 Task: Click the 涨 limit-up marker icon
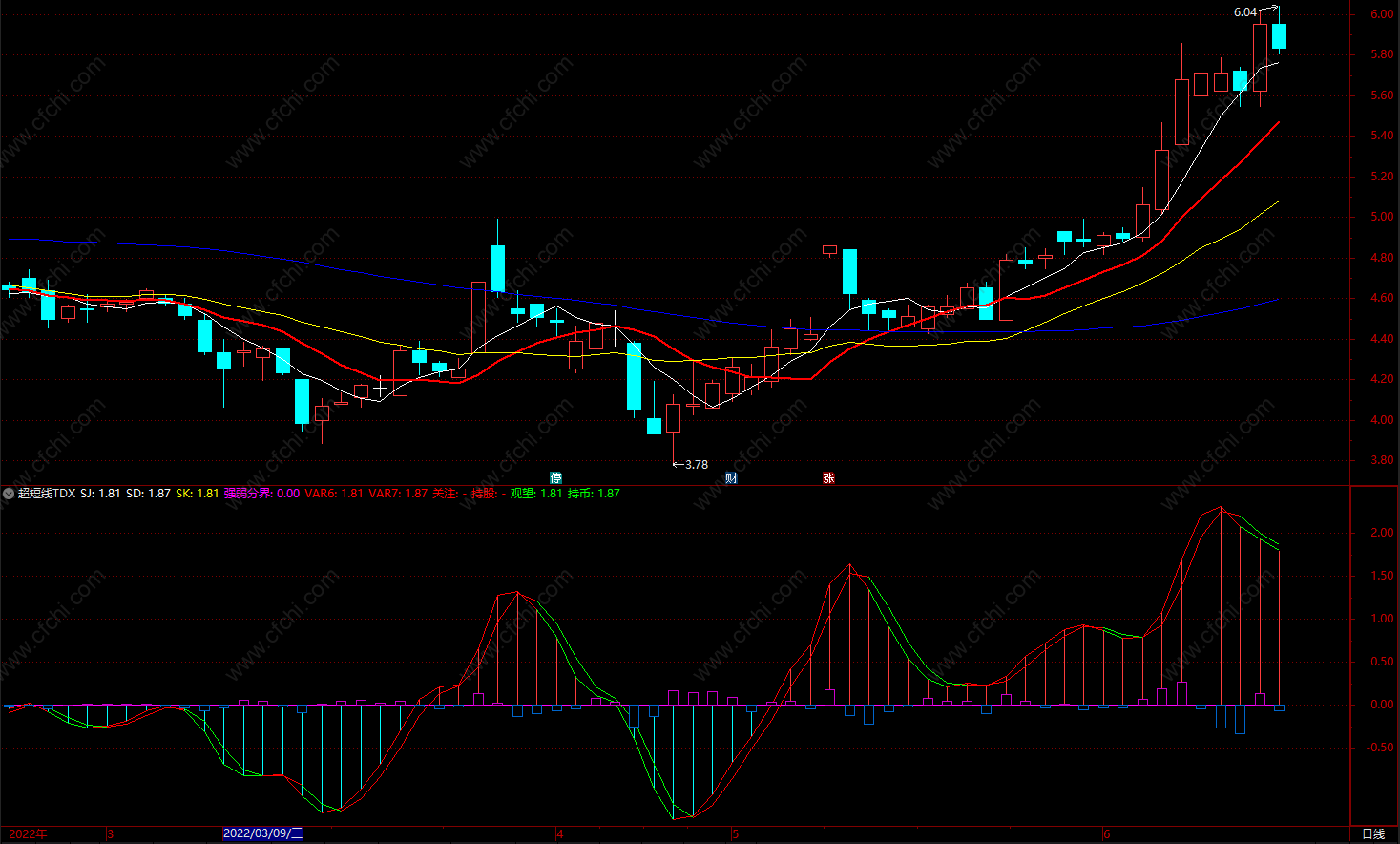(x=828, y=478)
